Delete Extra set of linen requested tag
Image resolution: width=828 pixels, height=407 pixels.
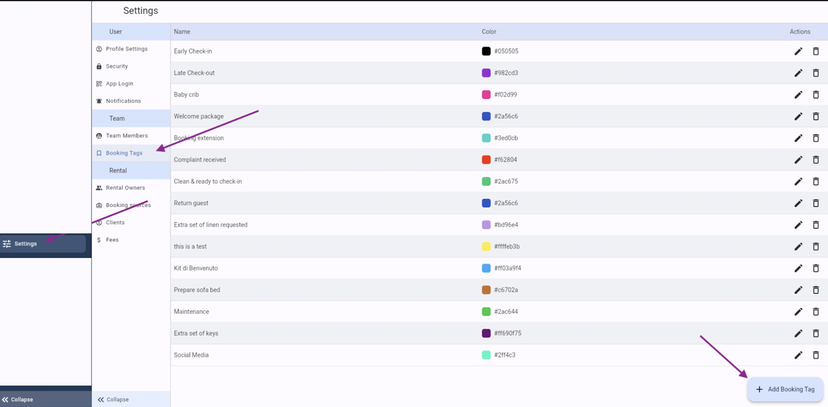pyautogui.click(x=815, y=225)
